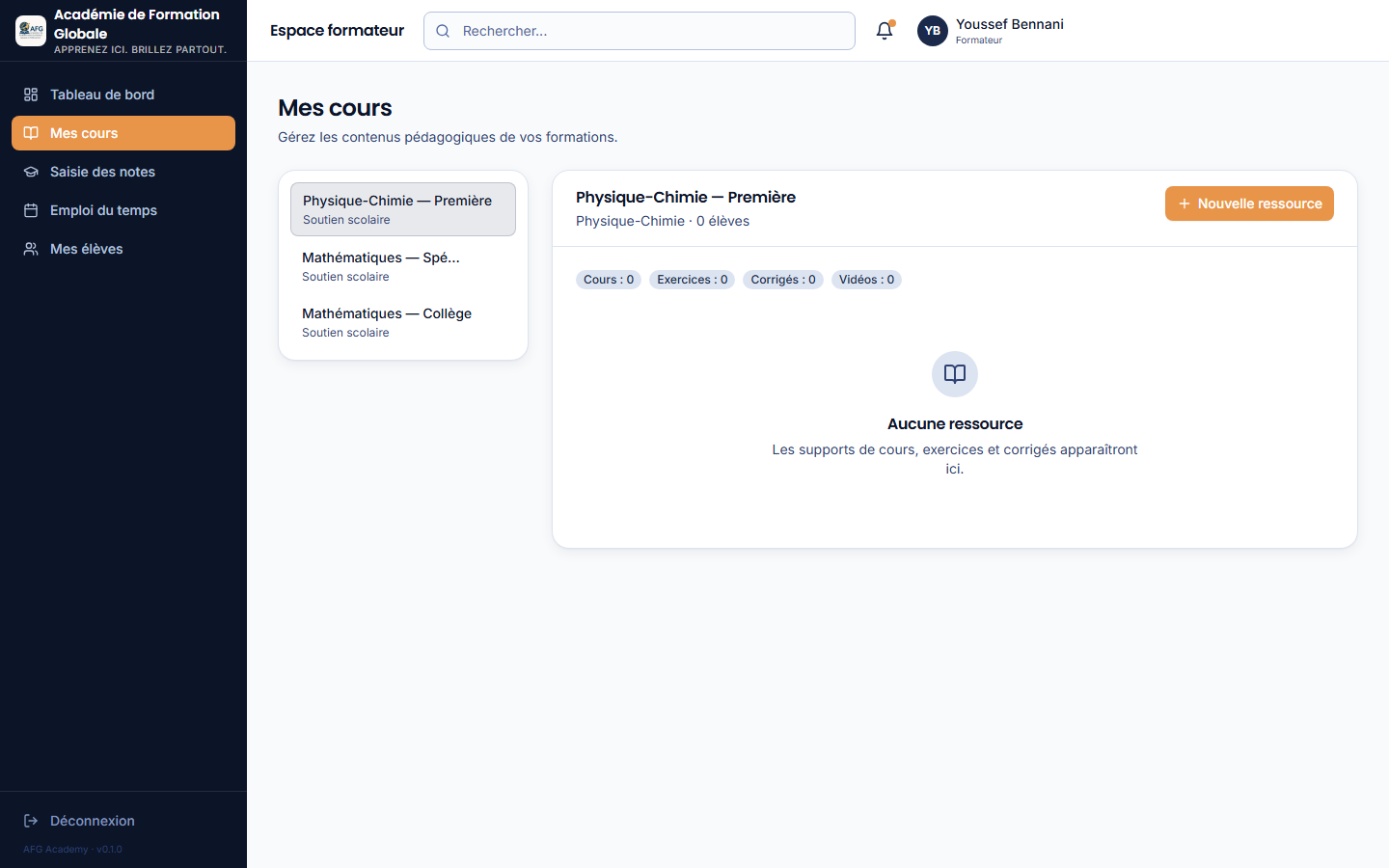Viewport: 1389px width, 868px height.
Task: Click the search magnifier icon
Action: click(x=443, y=31)
